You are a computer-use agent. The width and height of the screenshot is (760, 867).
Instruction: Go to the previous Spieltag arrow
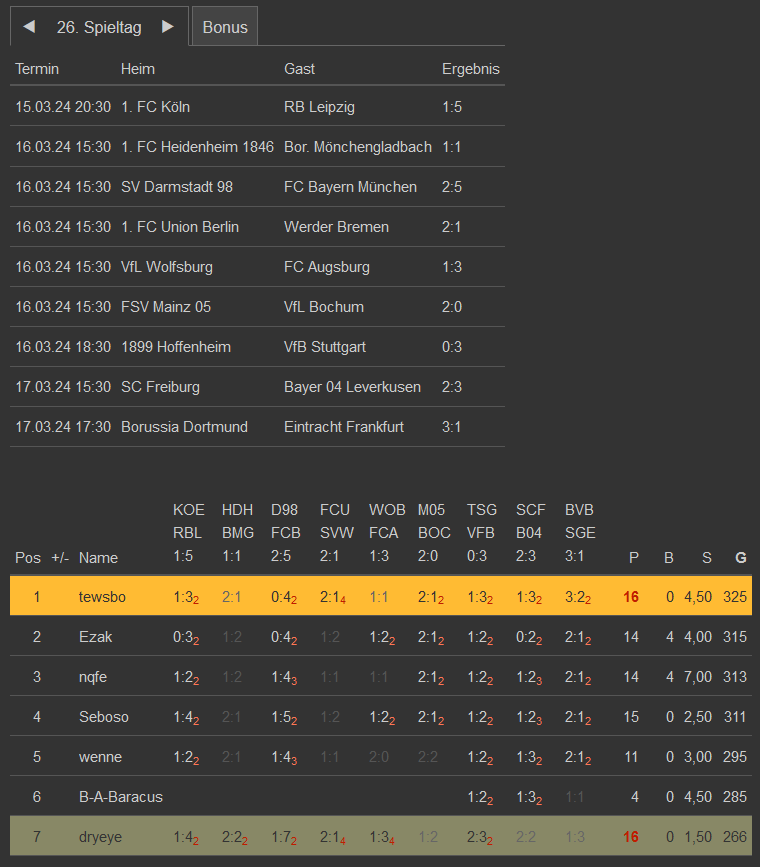pyautogui.click(x=29, y=27)
